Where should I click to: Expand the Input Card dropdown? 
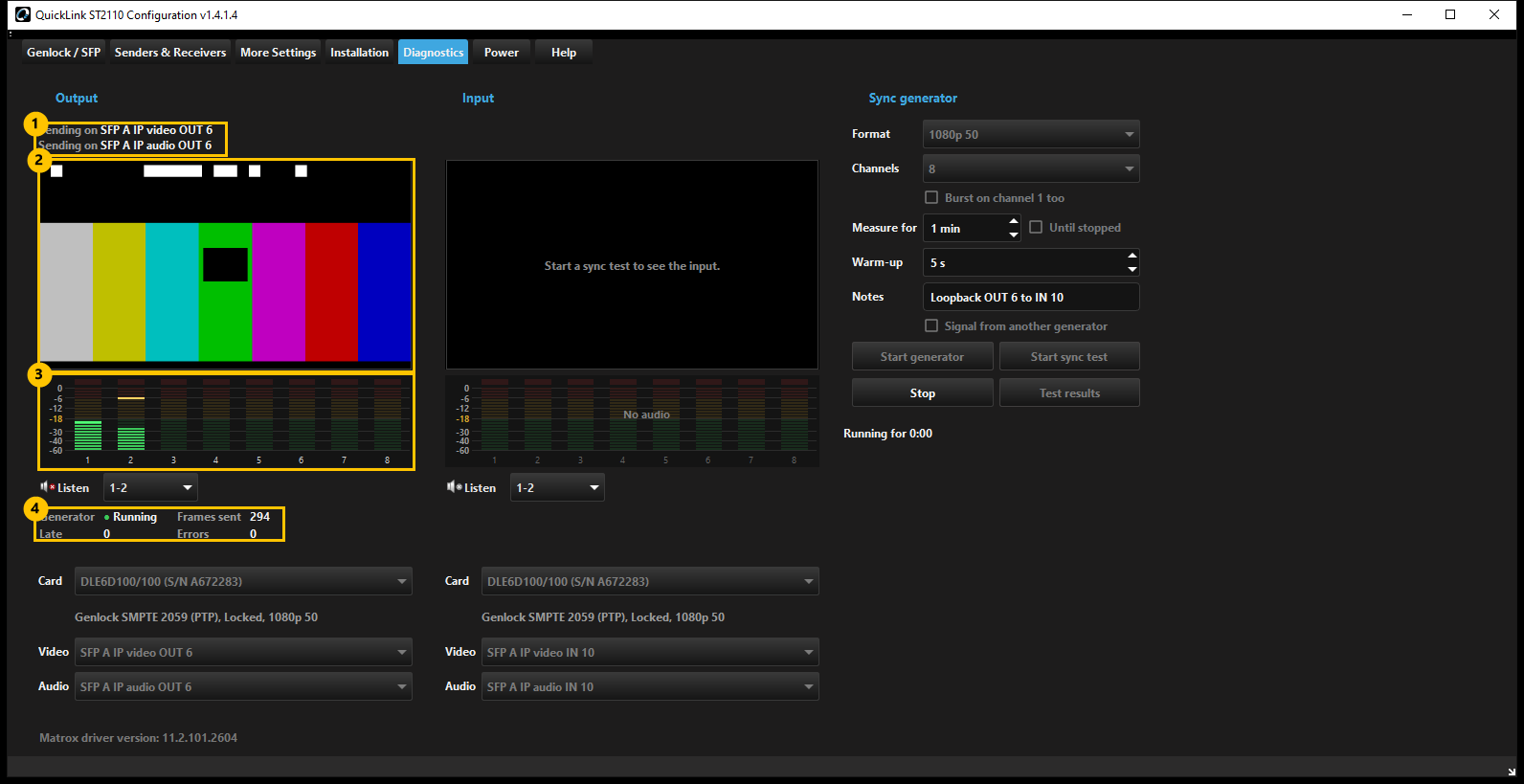pyautogui.click(x=650, y=581)
